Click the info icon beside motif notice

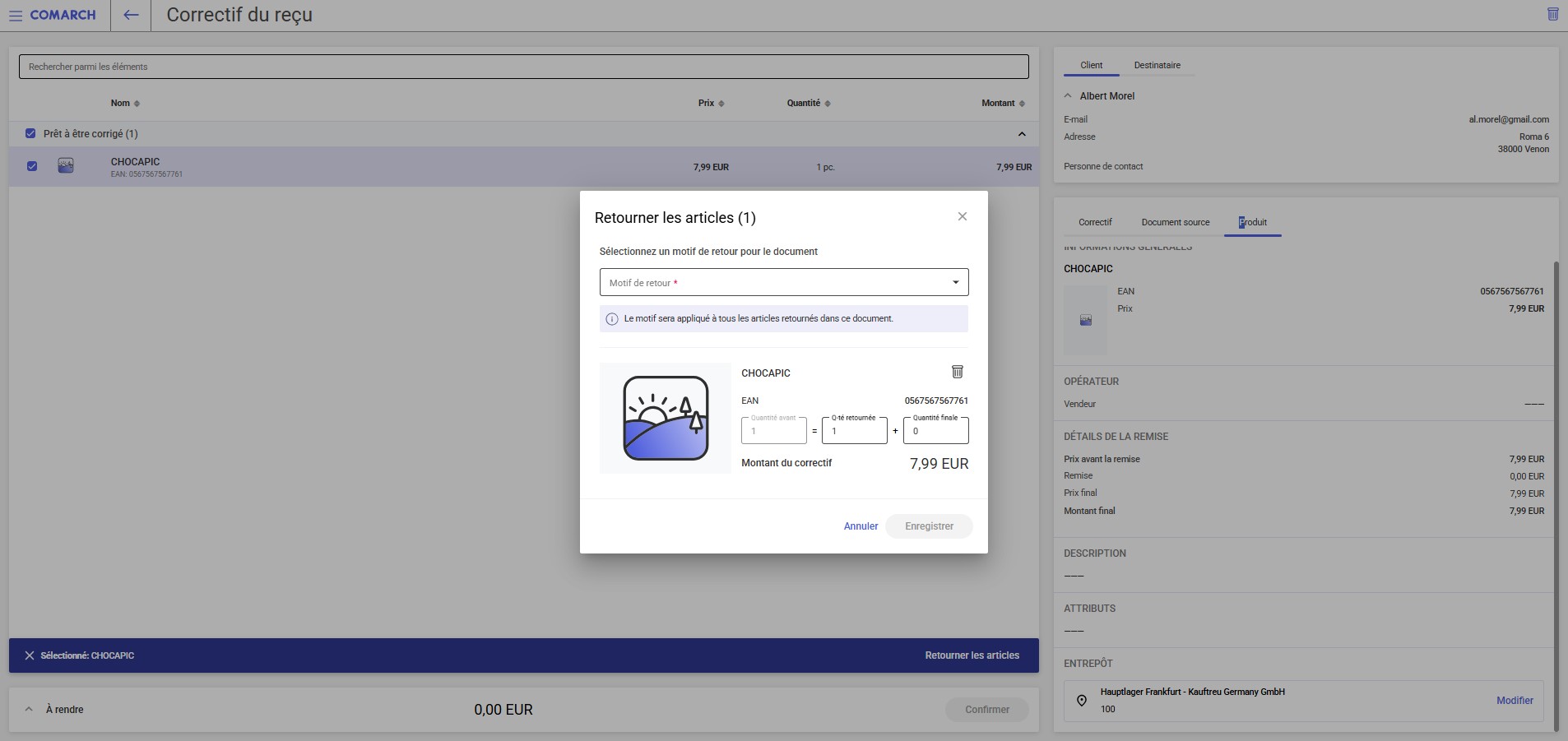pyautogui.click(x=612, y=319)
